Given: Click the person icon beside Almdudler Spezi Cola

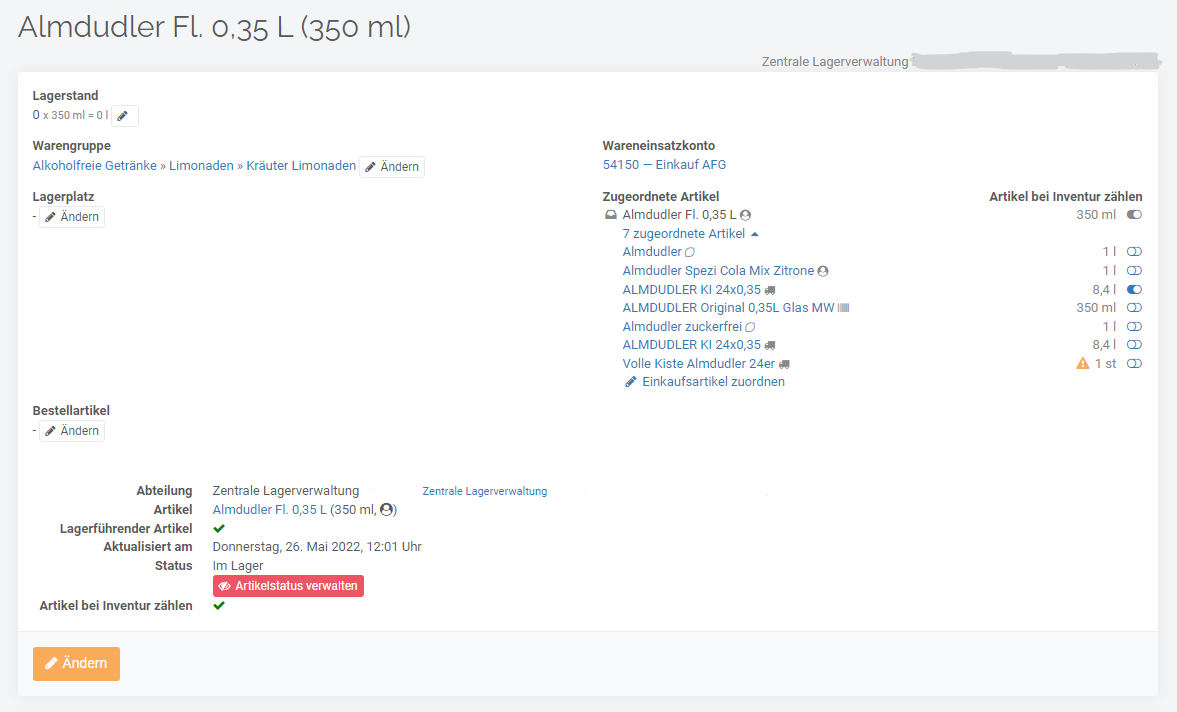Looking at the screenshot, I should [823, 271].
